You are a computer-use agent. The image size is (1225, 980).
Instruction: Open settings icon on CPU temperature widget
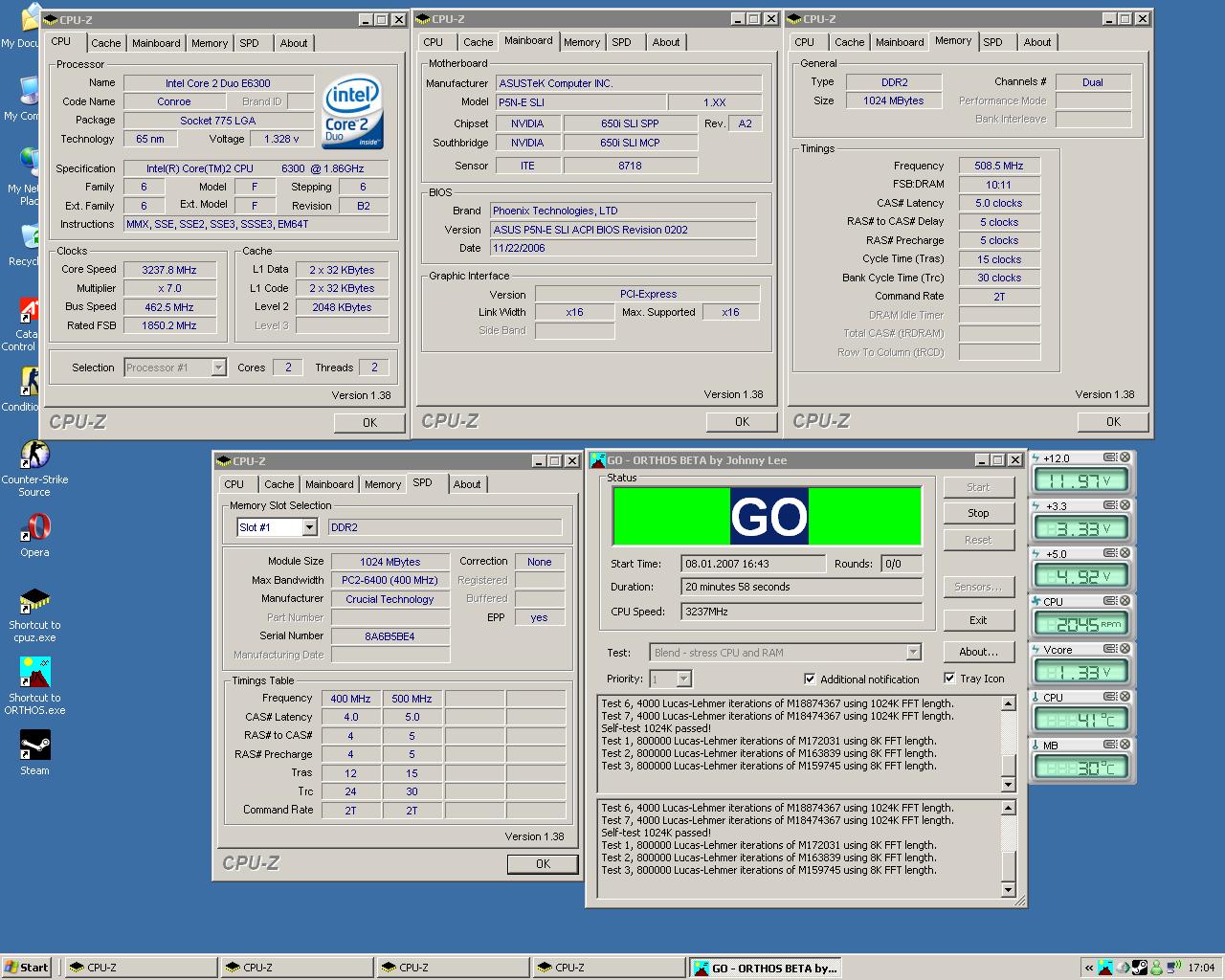pyautogui.click(x=1110, y=697)
